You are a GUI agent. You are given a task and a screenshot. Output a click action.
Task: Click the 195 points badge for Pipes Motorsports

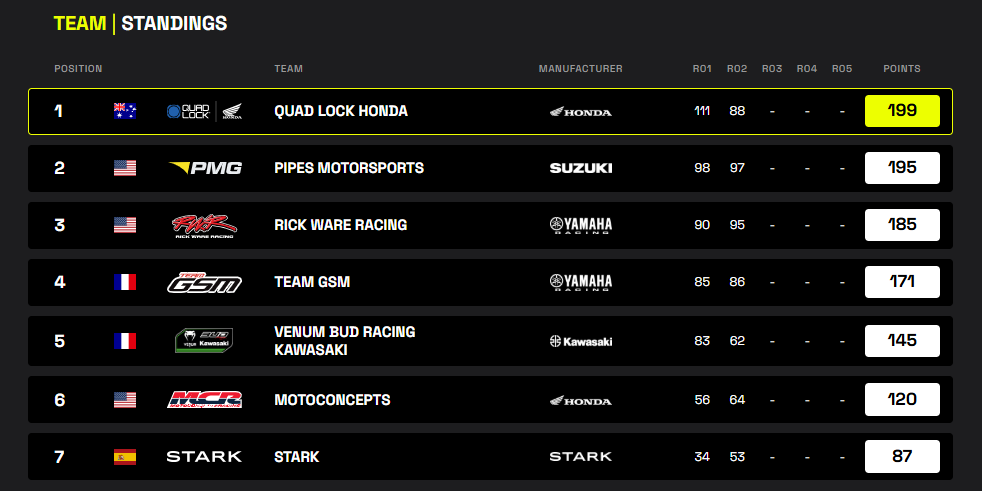coord(902,168)
